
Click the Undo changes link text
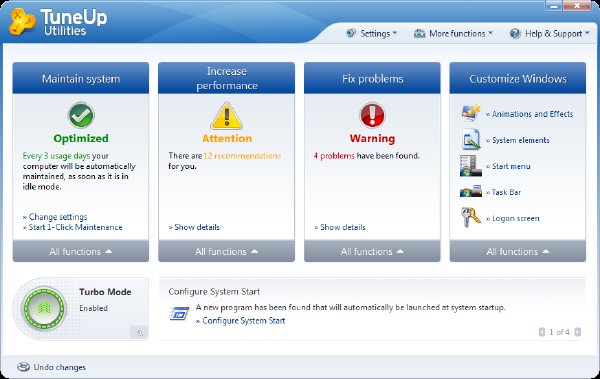tap(60, 367)
